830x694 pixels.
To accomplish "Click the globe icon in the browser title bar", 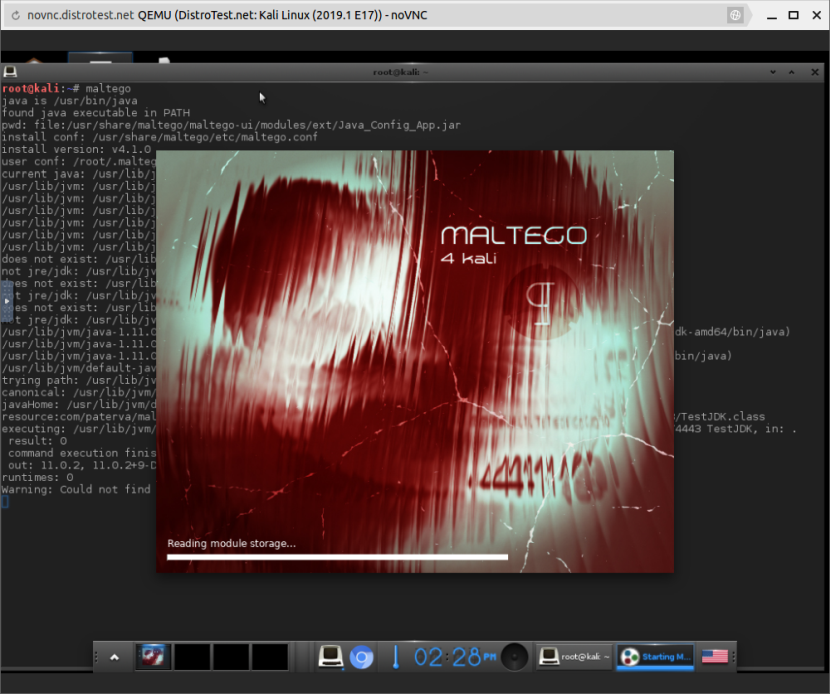I will [735, 16].
